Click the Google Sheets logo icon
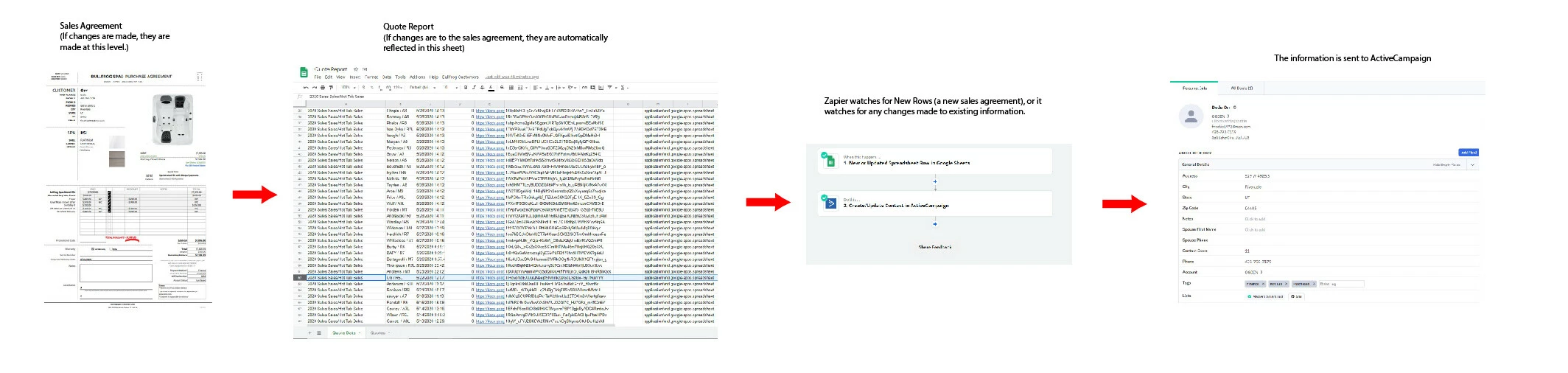The image size is (1568, 373). (x=304, y=72)
